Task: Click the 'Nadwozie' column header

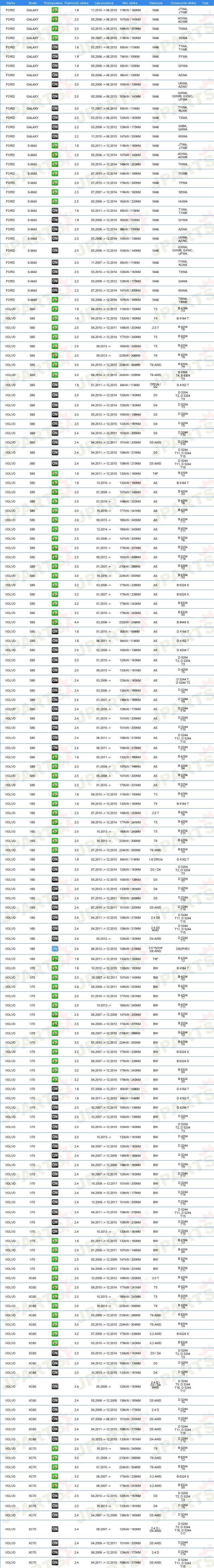Action: (x=155, y=3)
